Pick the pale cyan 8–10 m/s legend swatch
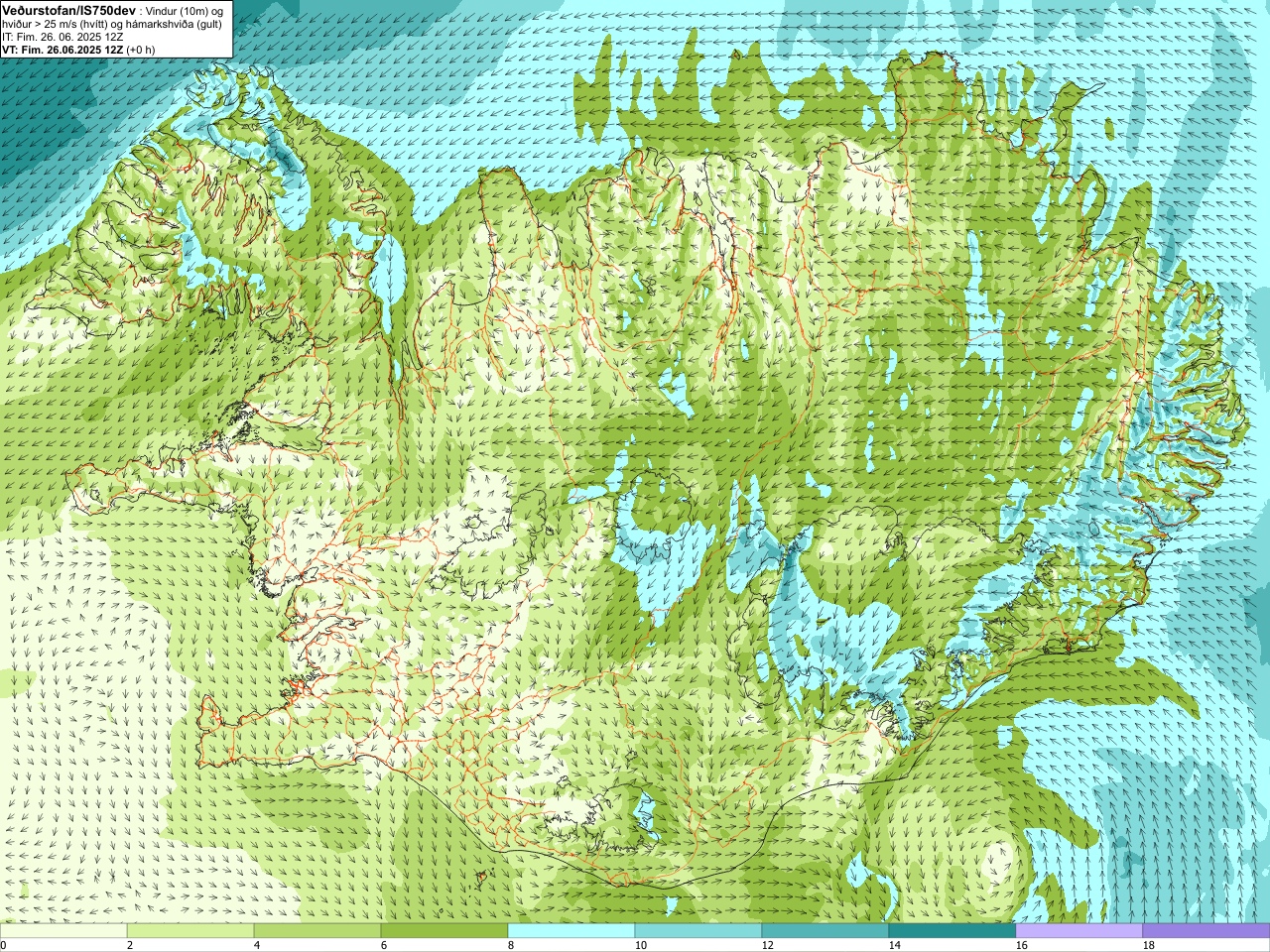The height and width of the screenshot is (952, 1270). tap(571, 931)
